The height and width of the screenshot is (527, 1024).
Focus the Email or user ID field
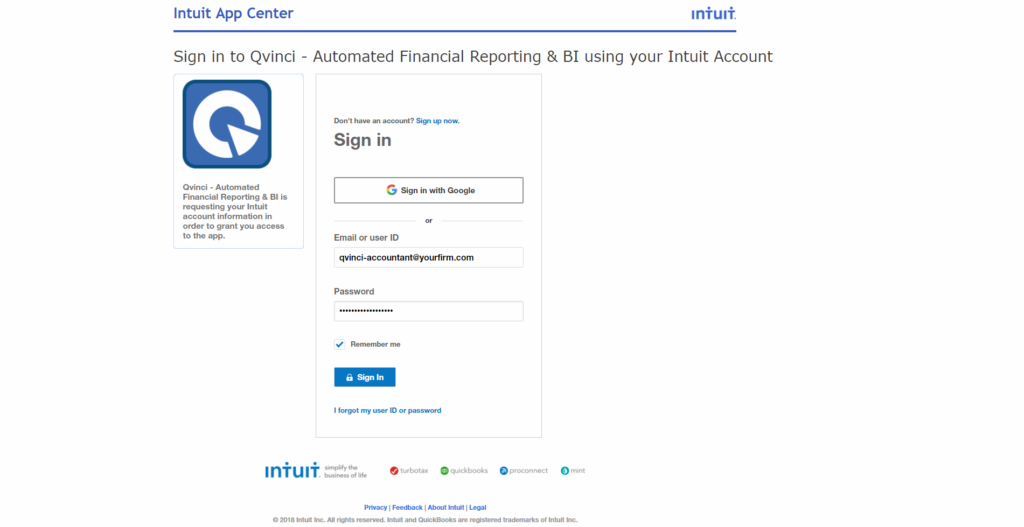coord(428,257)
